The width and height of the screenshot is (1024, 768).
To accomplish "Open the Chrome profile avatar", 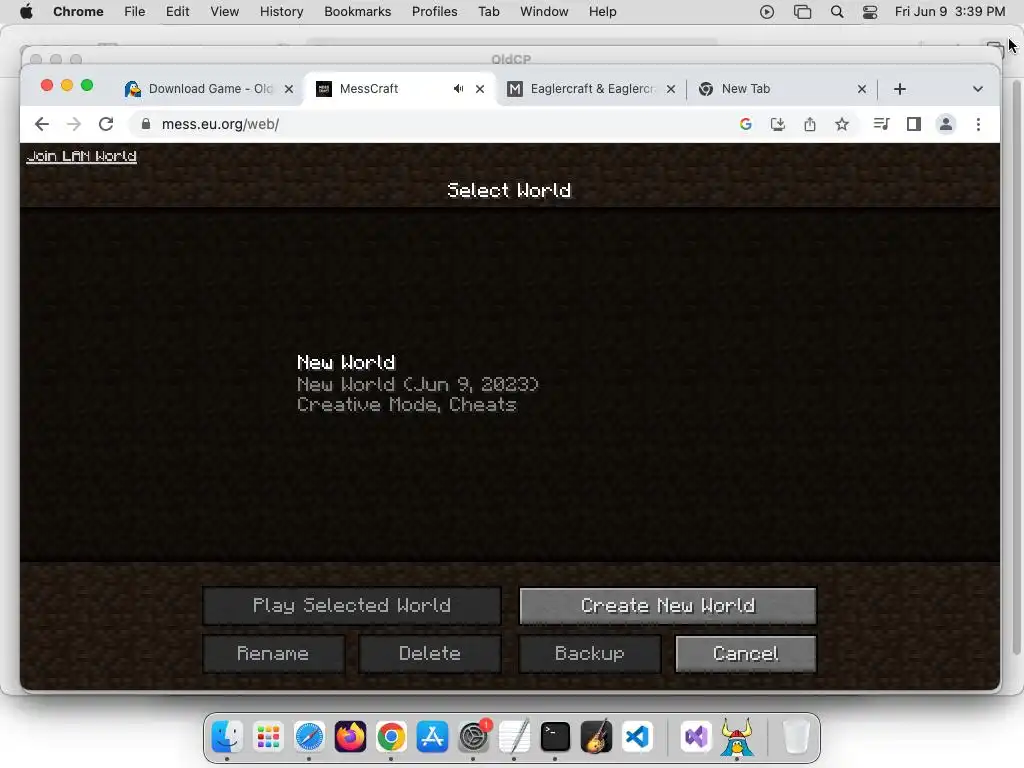I will pos(946,124).
